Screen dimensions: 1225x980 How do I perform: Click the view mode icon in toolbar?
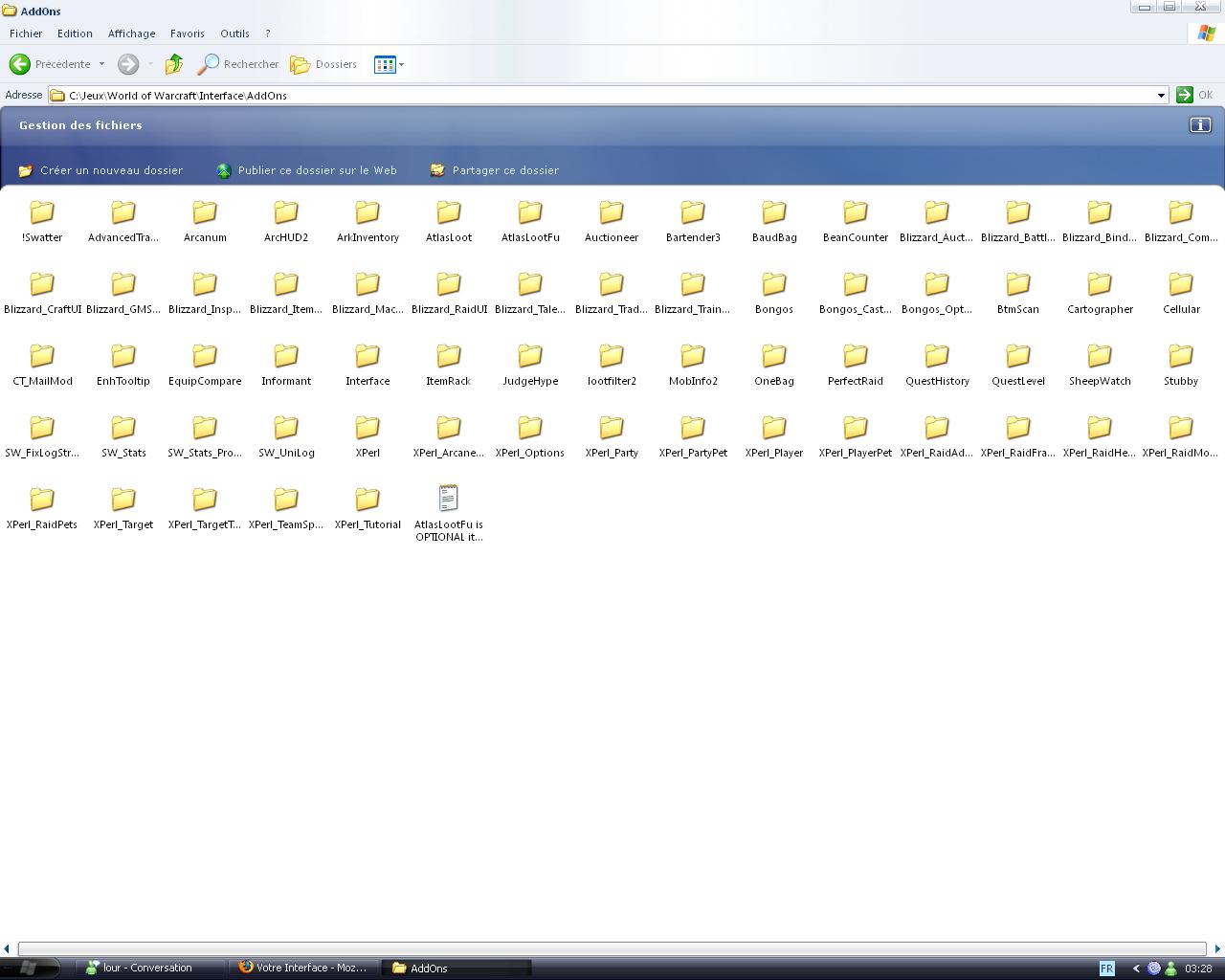(385, 64)
